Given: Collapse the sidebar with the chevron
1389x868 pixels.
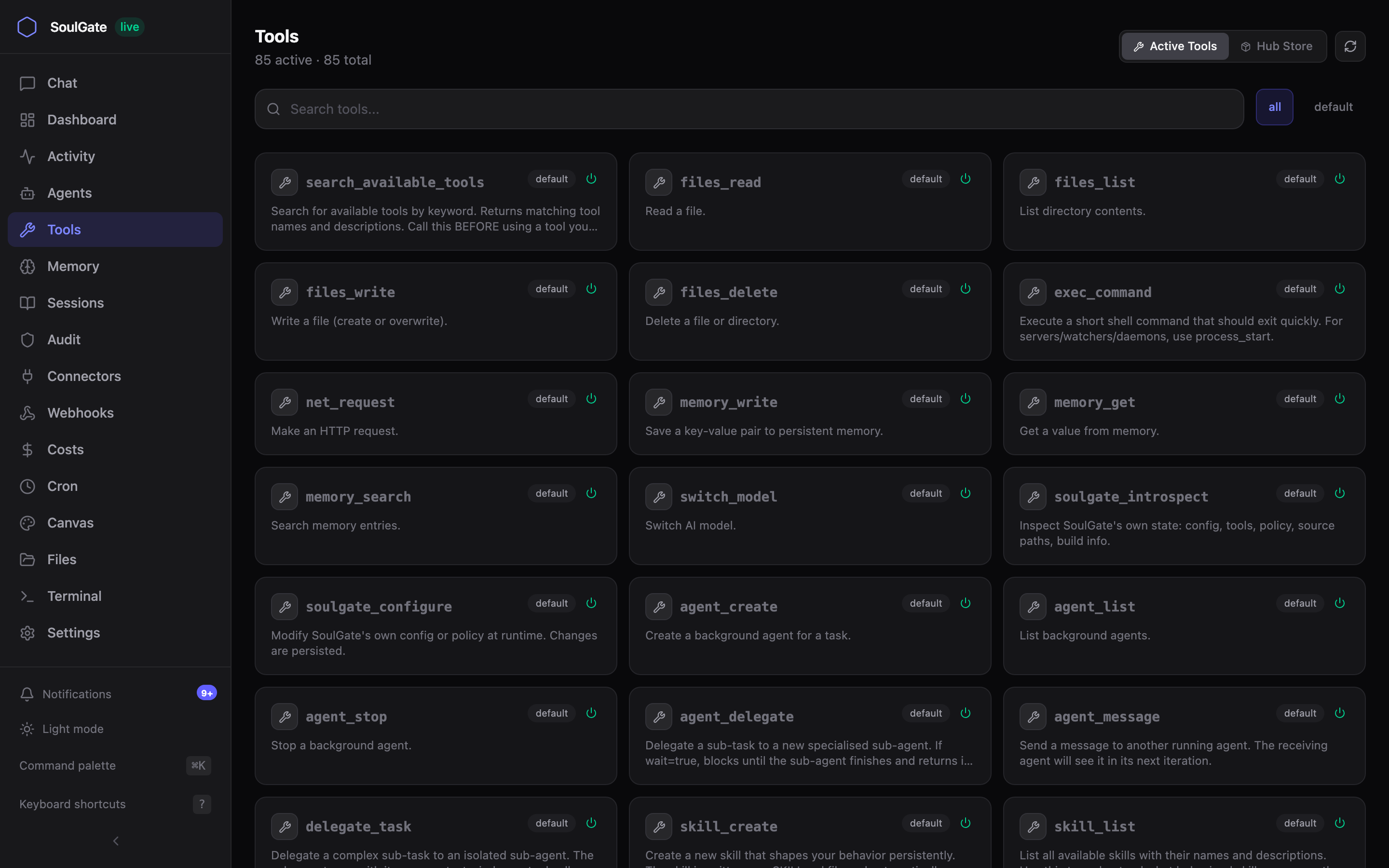Looking at the screenshot, I should point(115,841).
